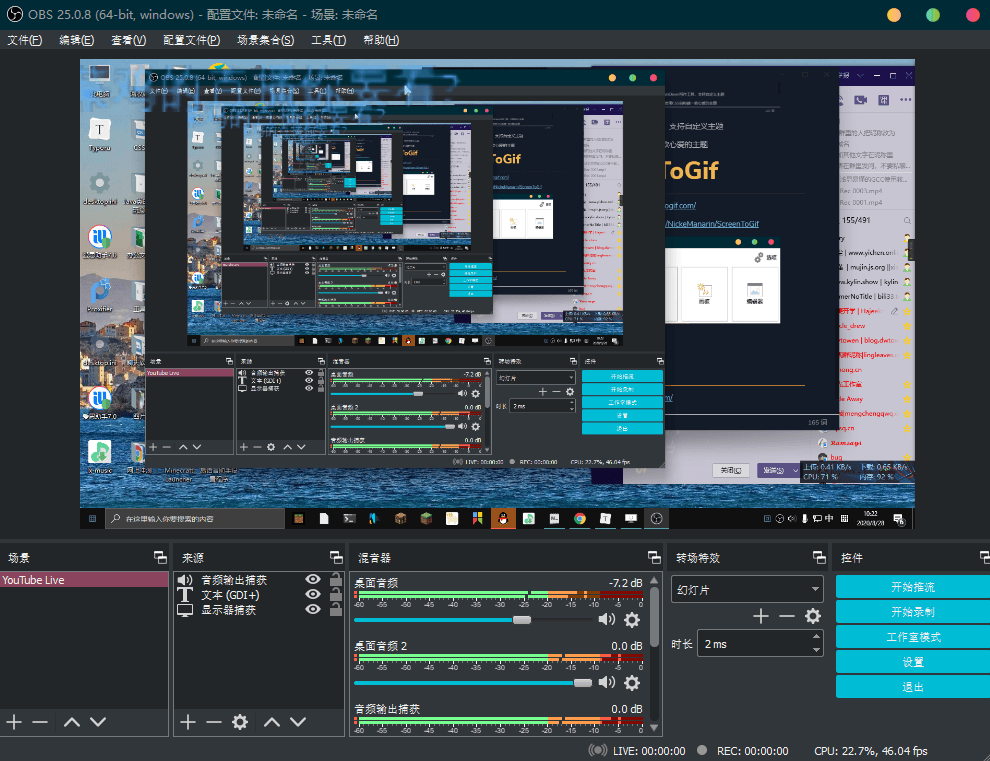Viewport: 990px width, 761px height.
Task: Mute the 桌面音频 2 speaker icon
Action: 607,683
